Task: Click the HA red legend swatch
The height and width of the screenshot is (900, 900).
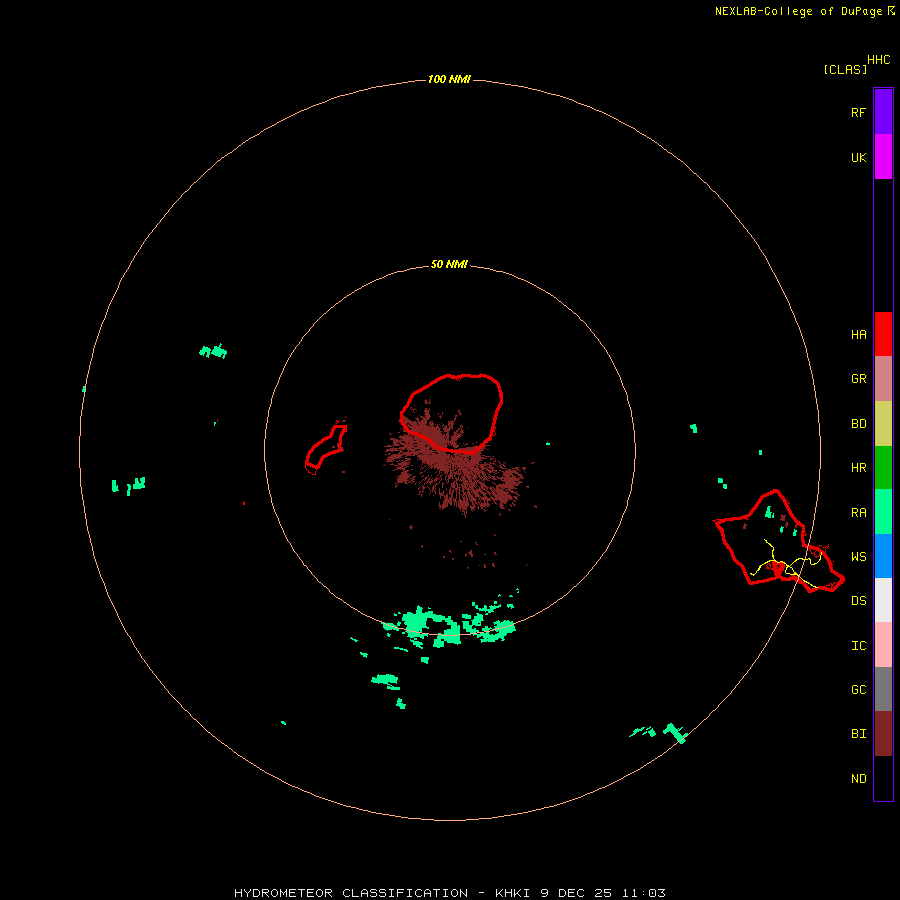Action: (883, 334)
